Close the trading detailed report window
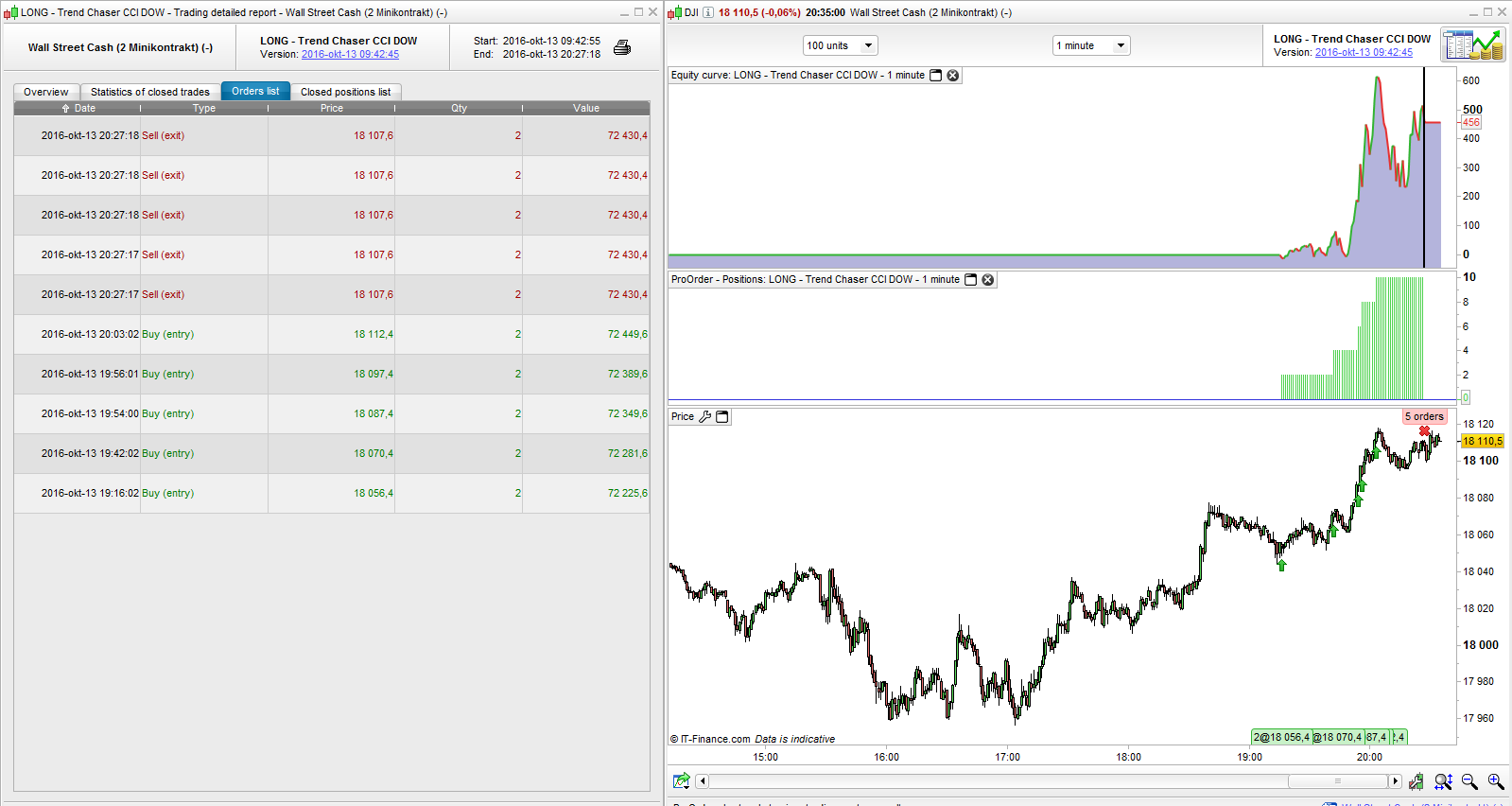Image resolution: width=1512 pixels, height=806 pixels. 652,12
